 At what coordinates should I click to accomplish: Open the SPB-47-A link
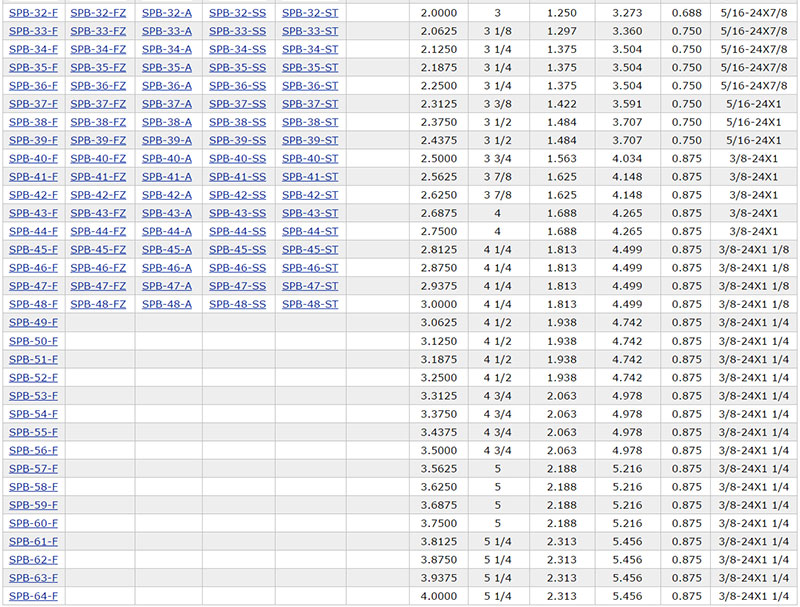point(166,286)
